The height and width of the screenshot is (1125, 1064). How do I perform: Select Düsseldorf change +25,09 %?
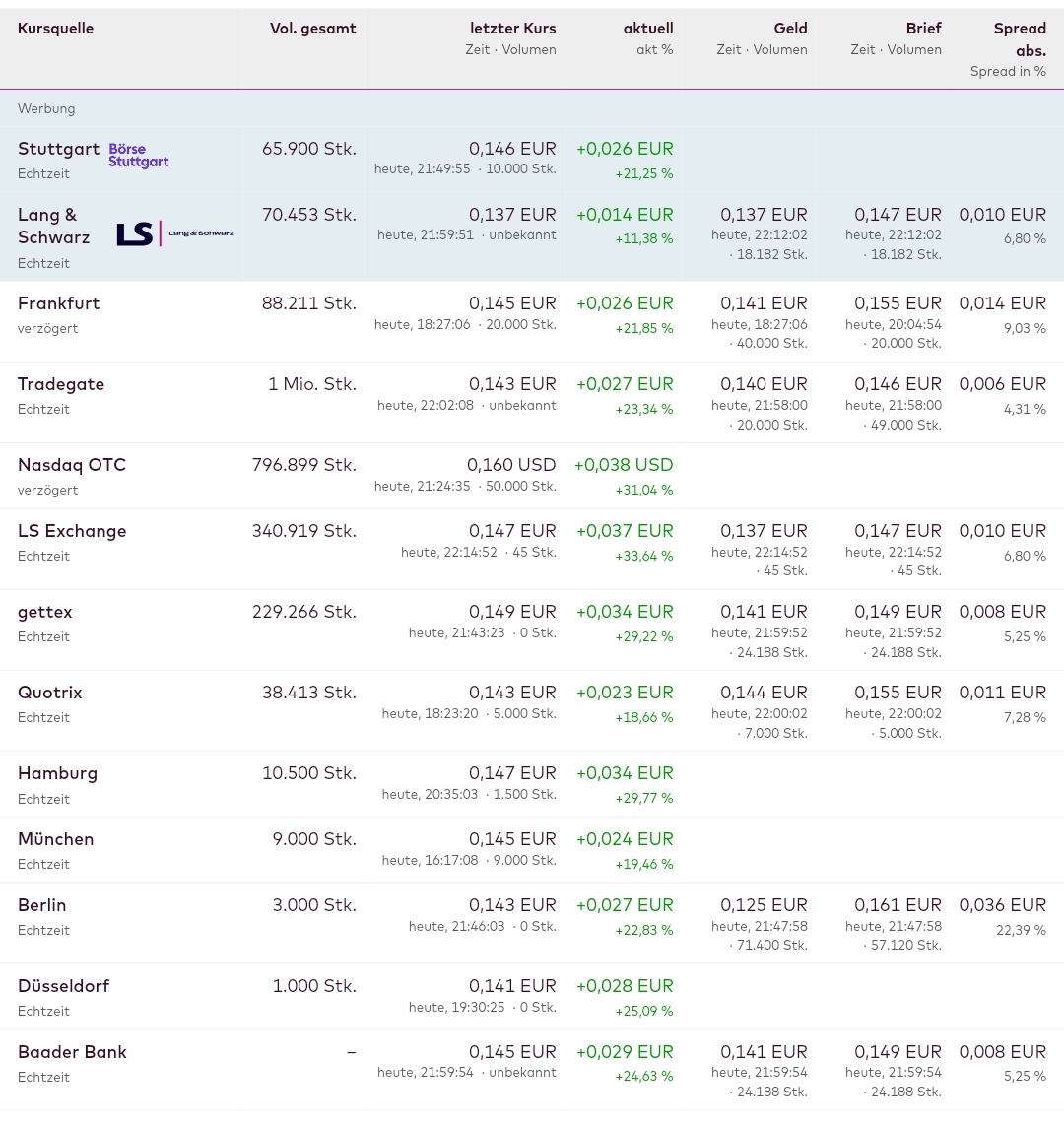pyautogui.click(x=643, y=1011)
